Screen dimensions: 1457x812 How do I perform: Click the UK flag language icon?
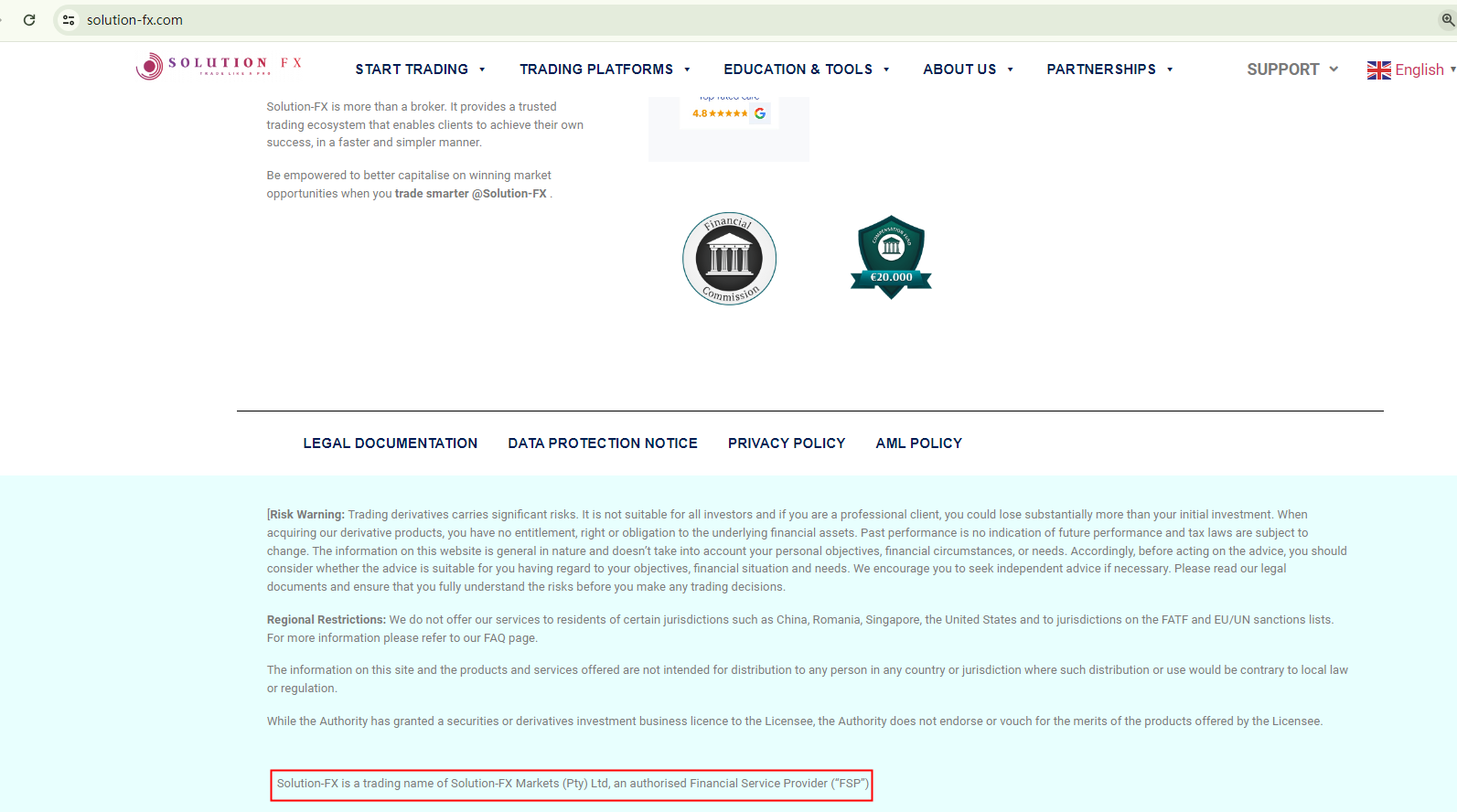pyautogui.click(x=1379, y=70)
